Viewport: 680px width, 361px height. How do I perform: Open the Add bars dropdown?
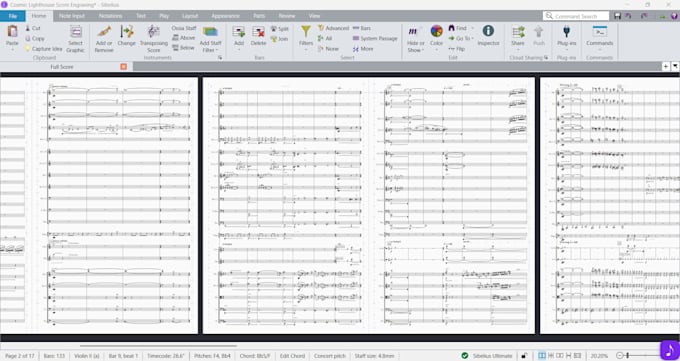tap(239, 38)
